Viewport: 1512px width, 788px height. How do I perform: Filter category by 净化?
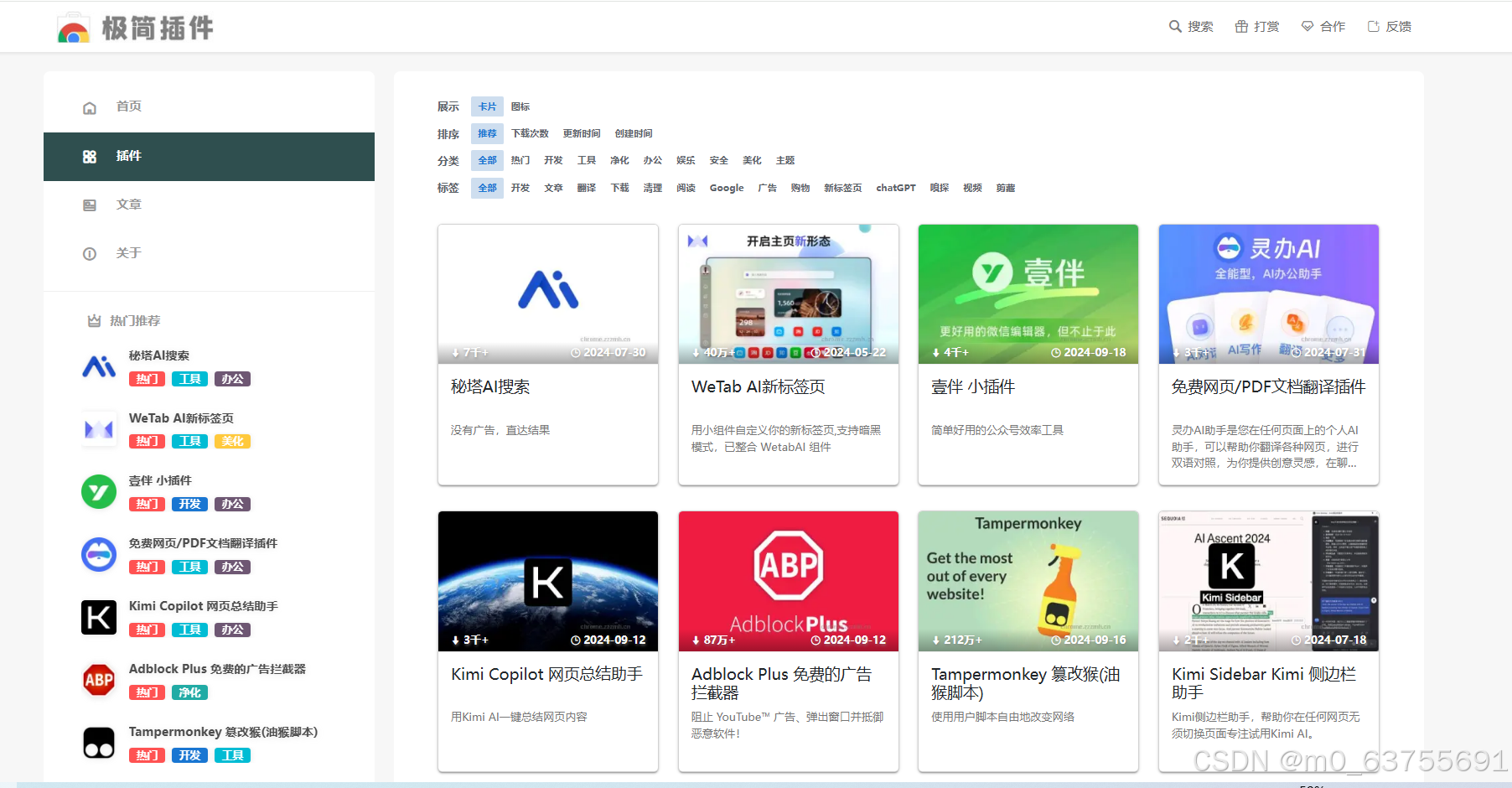coord(619,160)
